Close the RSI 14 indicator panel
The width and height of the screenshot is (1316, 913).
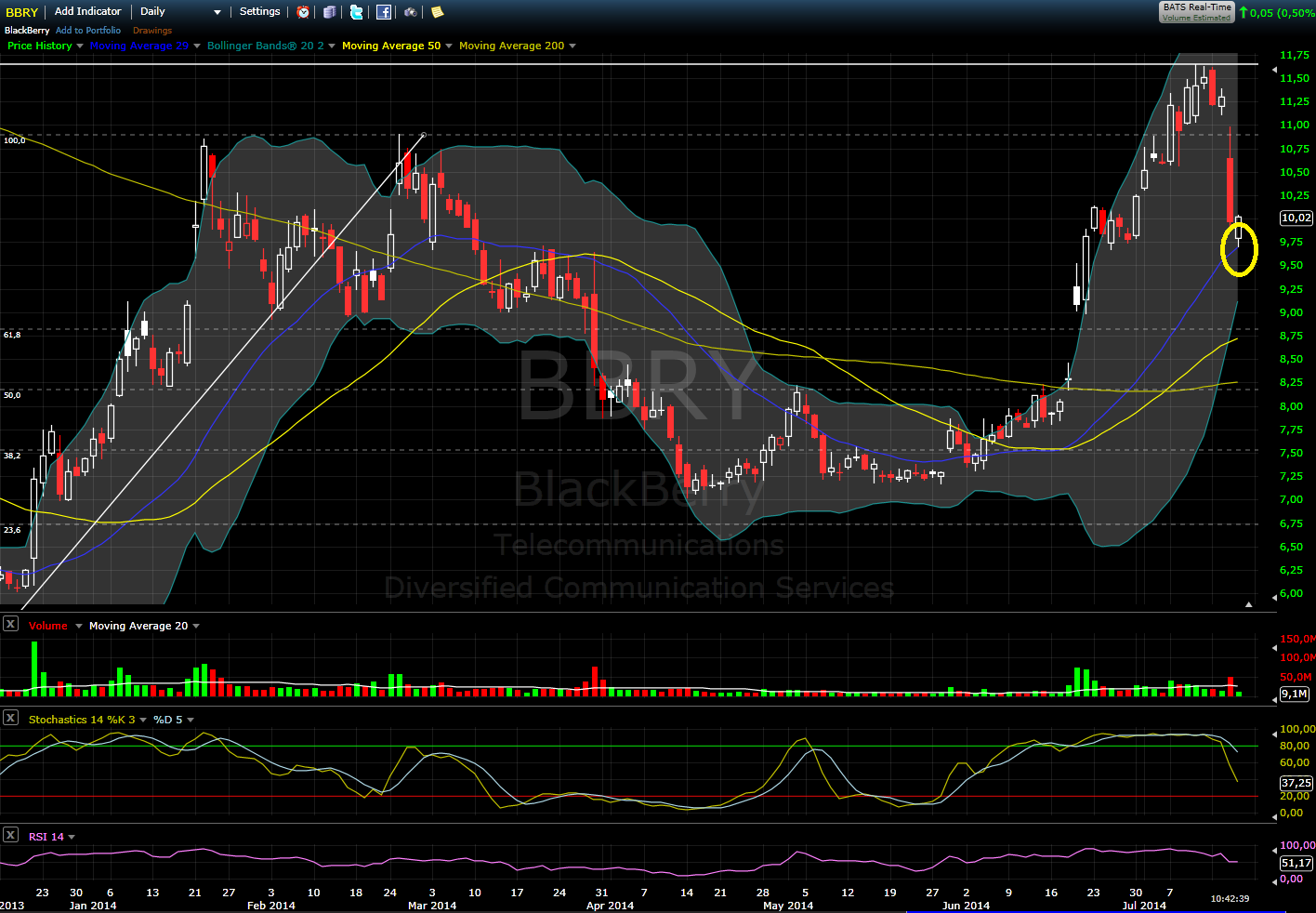(10, 835)
